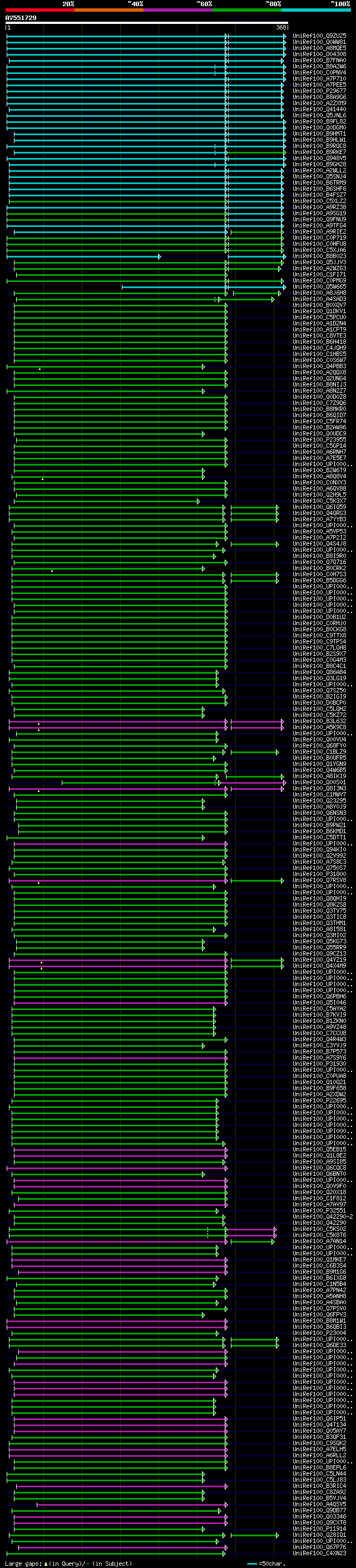
Task: Open hit UniRef100_B7FNA0
Action: click(x=319, y=60)
